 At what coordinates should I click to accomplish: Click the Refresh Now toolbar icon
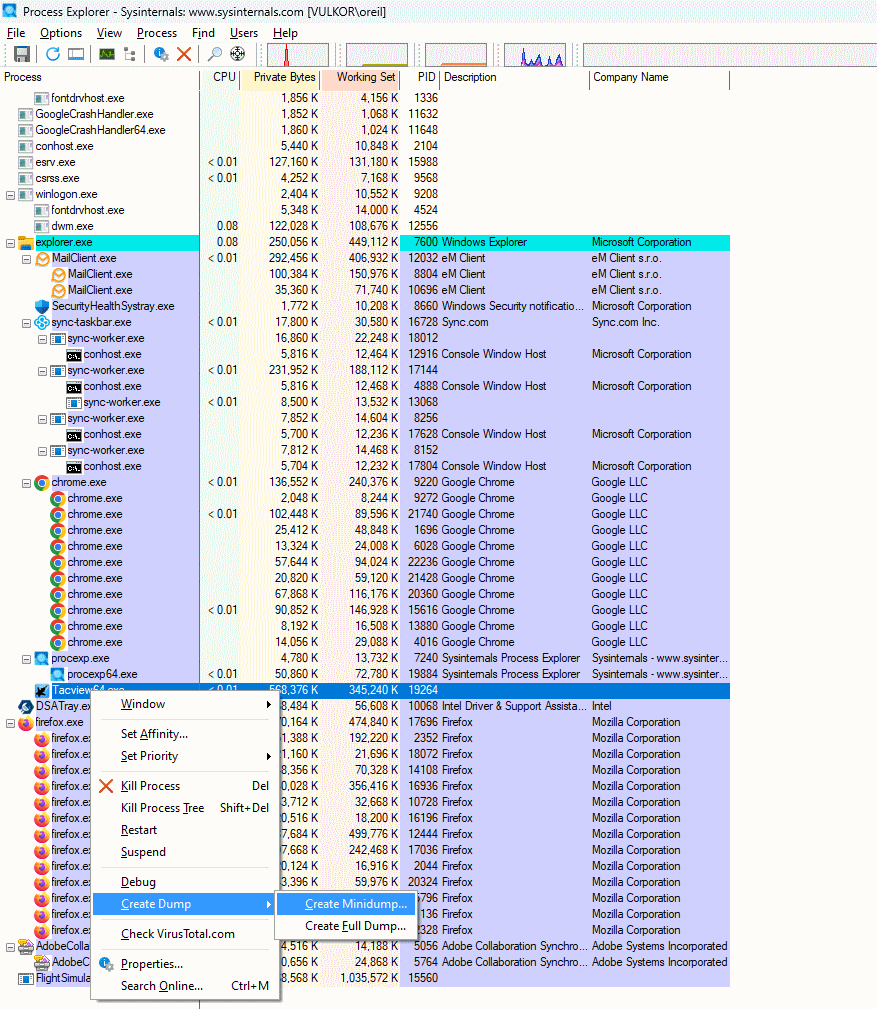point(53,55)
